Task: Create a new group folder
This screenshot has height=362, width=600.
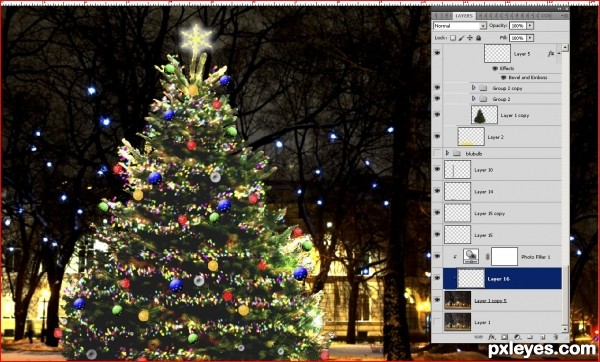Action: 530,338
